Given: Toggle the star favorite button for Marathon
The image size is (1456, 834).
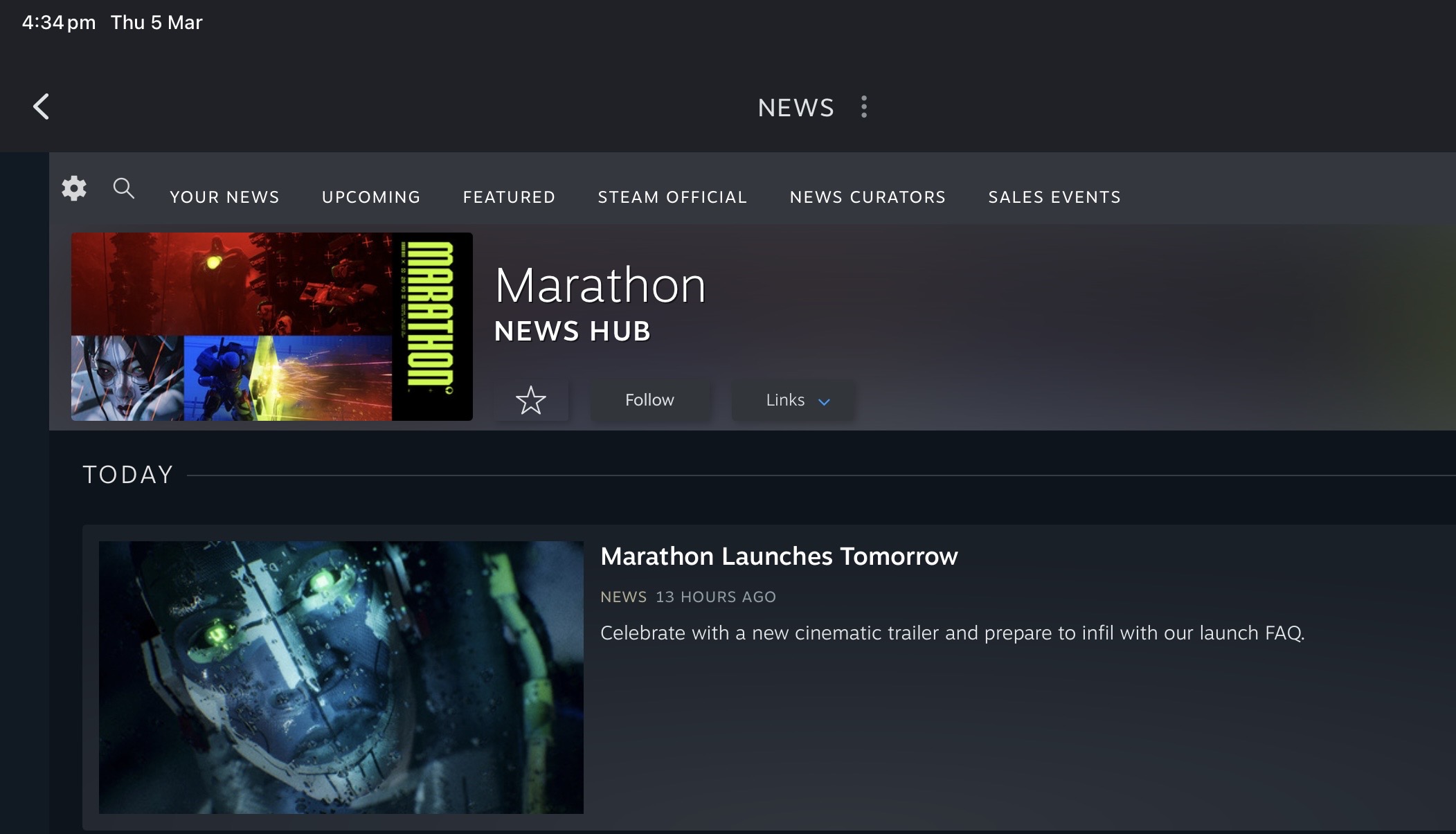Looking at the screenshot, I should click(x=531, y=400).
